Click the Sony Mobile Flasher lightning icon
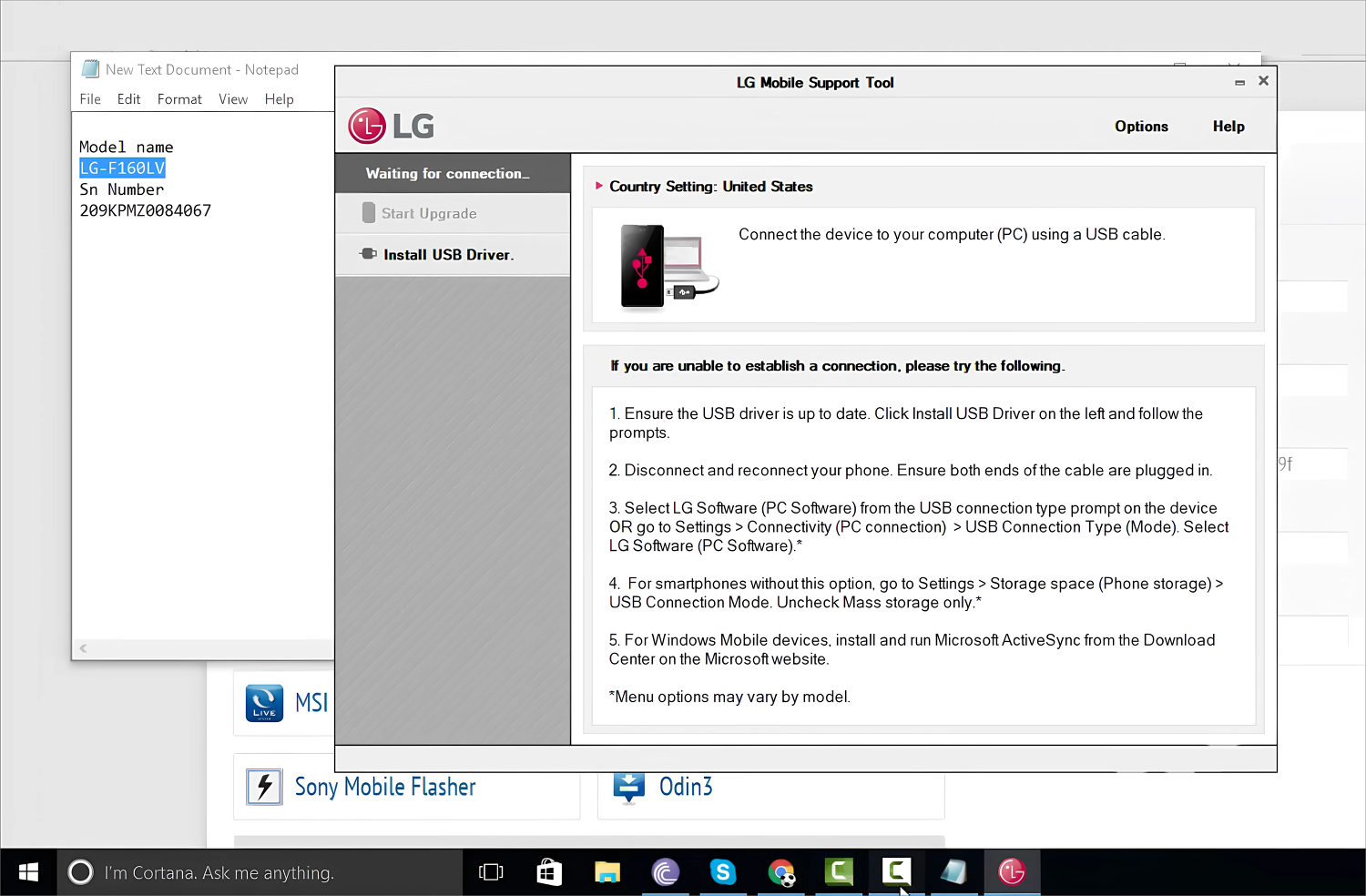The image size is (1366, 896). tap(264, 786)
